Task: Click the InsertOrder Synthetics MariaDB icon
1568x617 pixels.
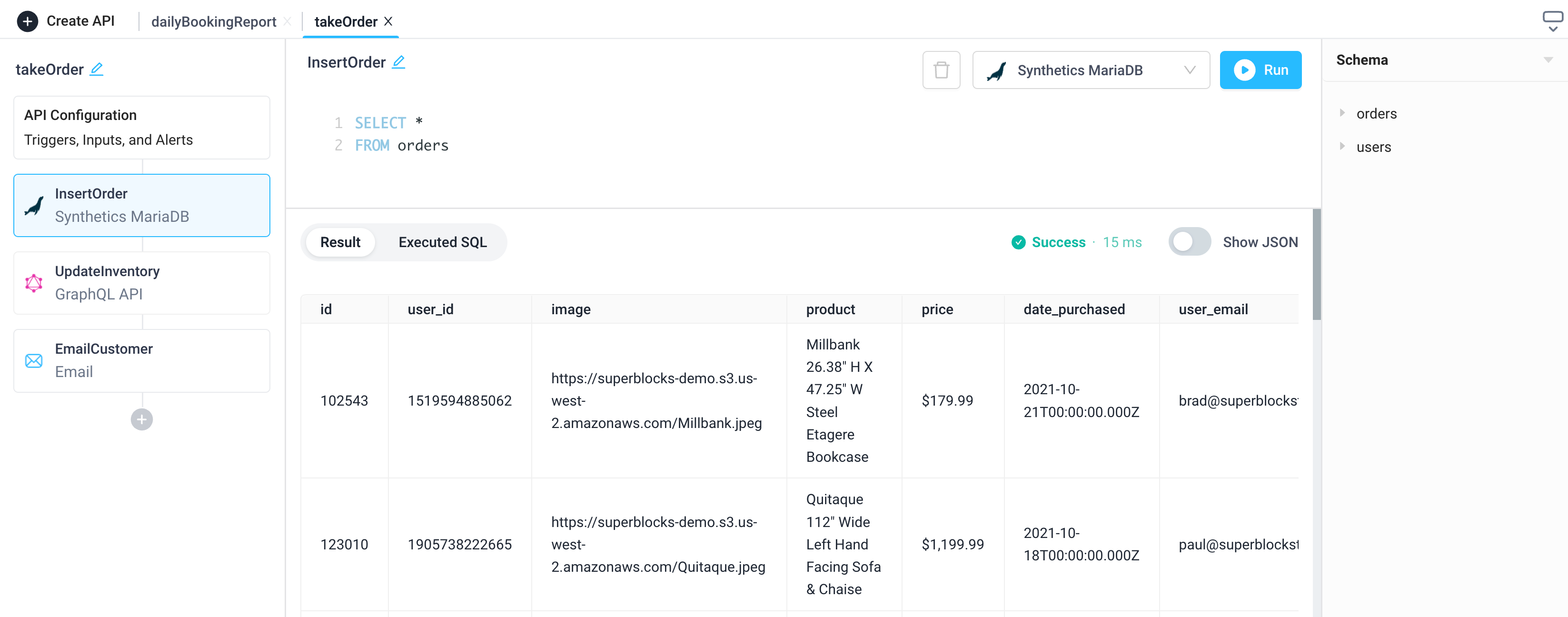Action: [36, 204]
